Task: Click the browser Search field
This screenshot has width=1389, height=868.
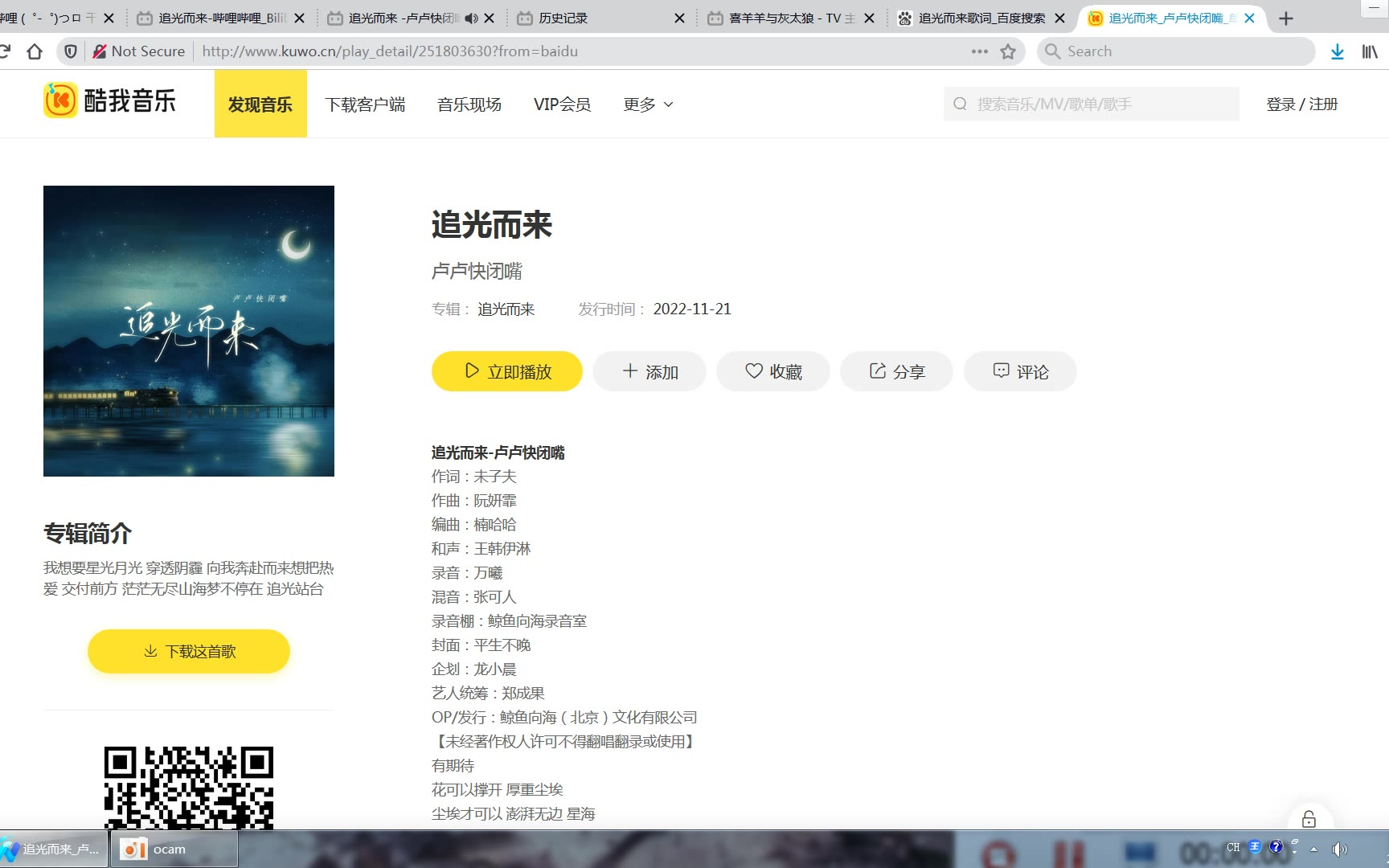Action: coord(1177,51)
